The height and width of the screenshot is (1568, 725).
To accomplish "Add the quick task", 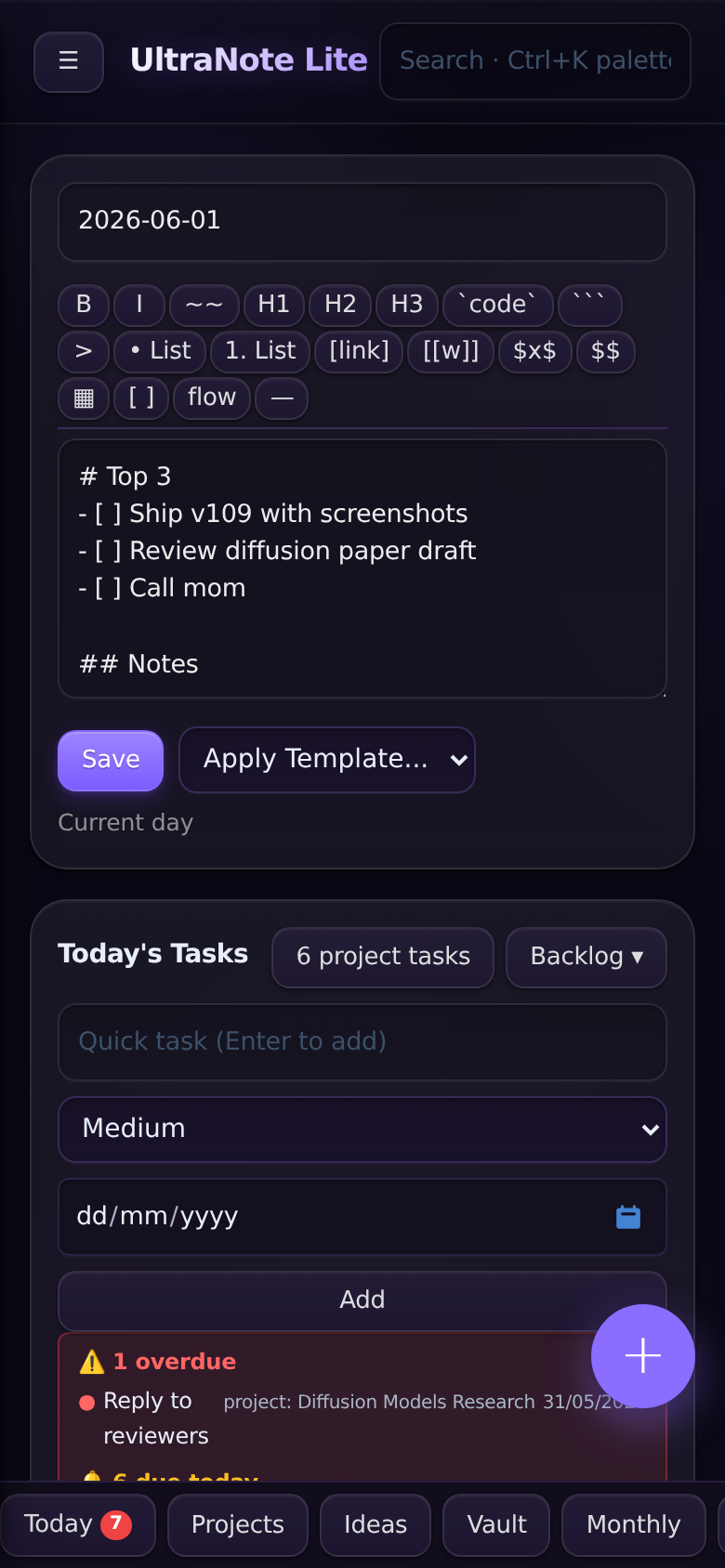I will (x=362, y=1300).
